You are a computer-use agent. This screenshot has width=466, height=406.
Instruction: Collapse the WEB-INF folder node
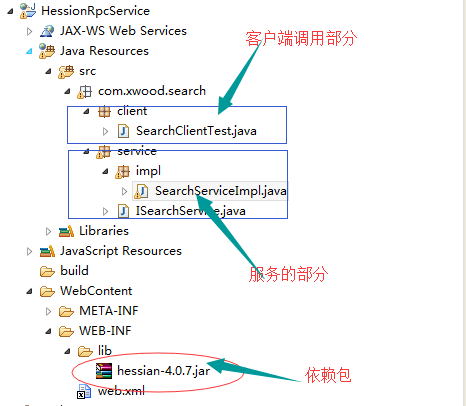49,331
